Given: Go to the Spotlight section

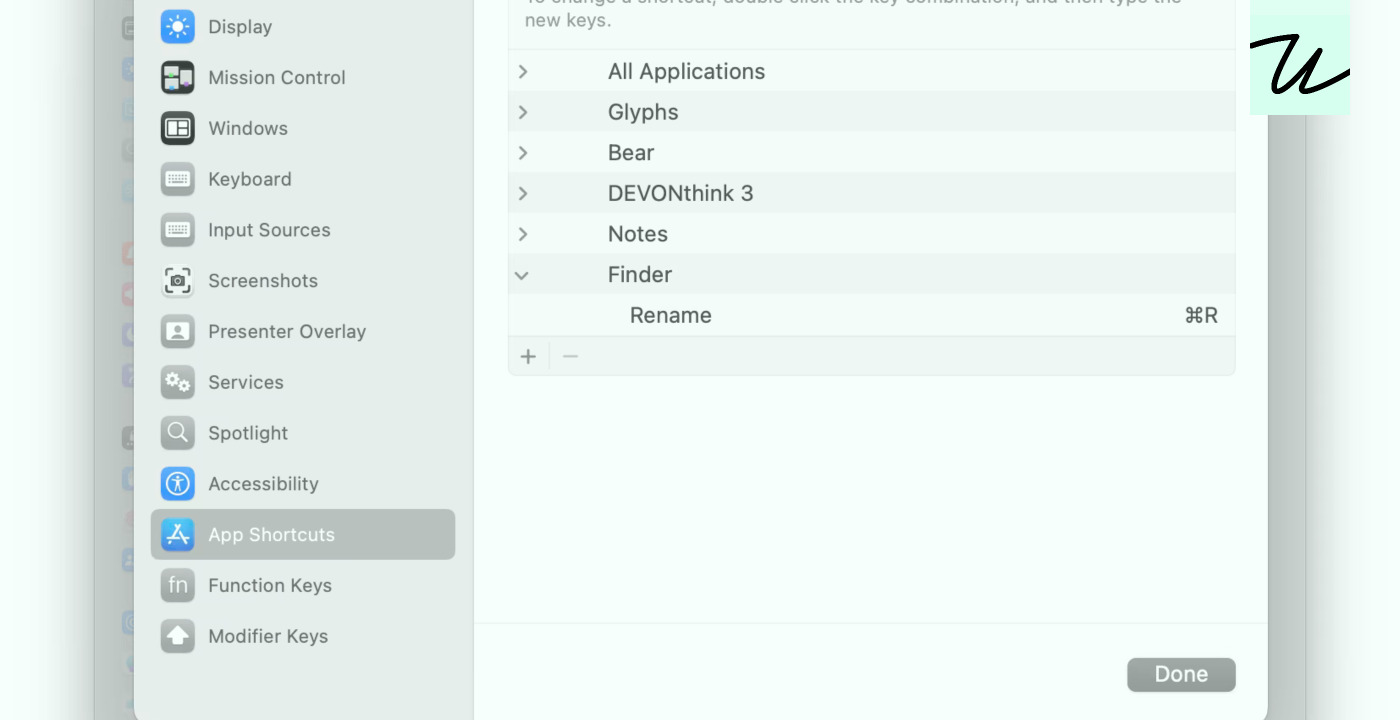Looking at the screenshot, I should (303, 433).
